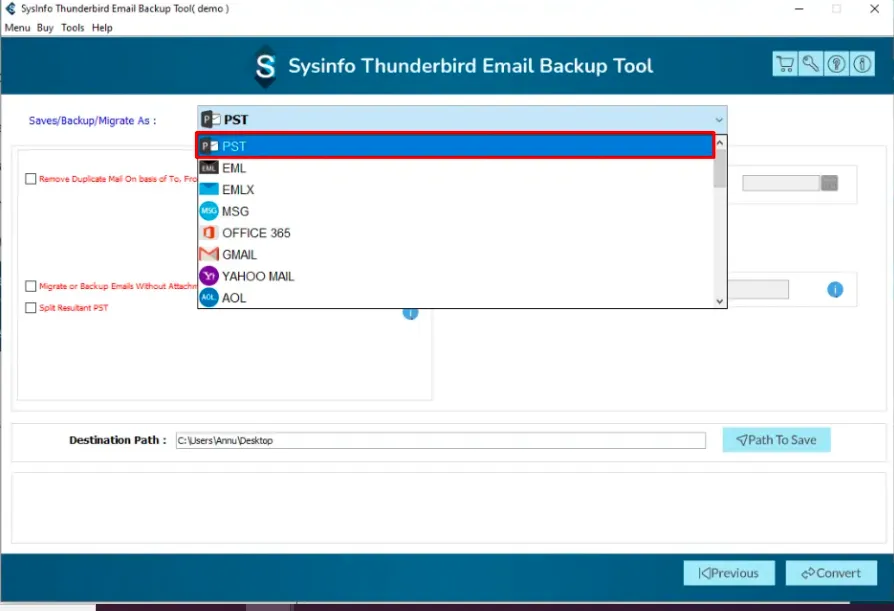This screenshot has height=611, width=894.
Task: Click the AOL blue icon
Action: tap(209, 298)
